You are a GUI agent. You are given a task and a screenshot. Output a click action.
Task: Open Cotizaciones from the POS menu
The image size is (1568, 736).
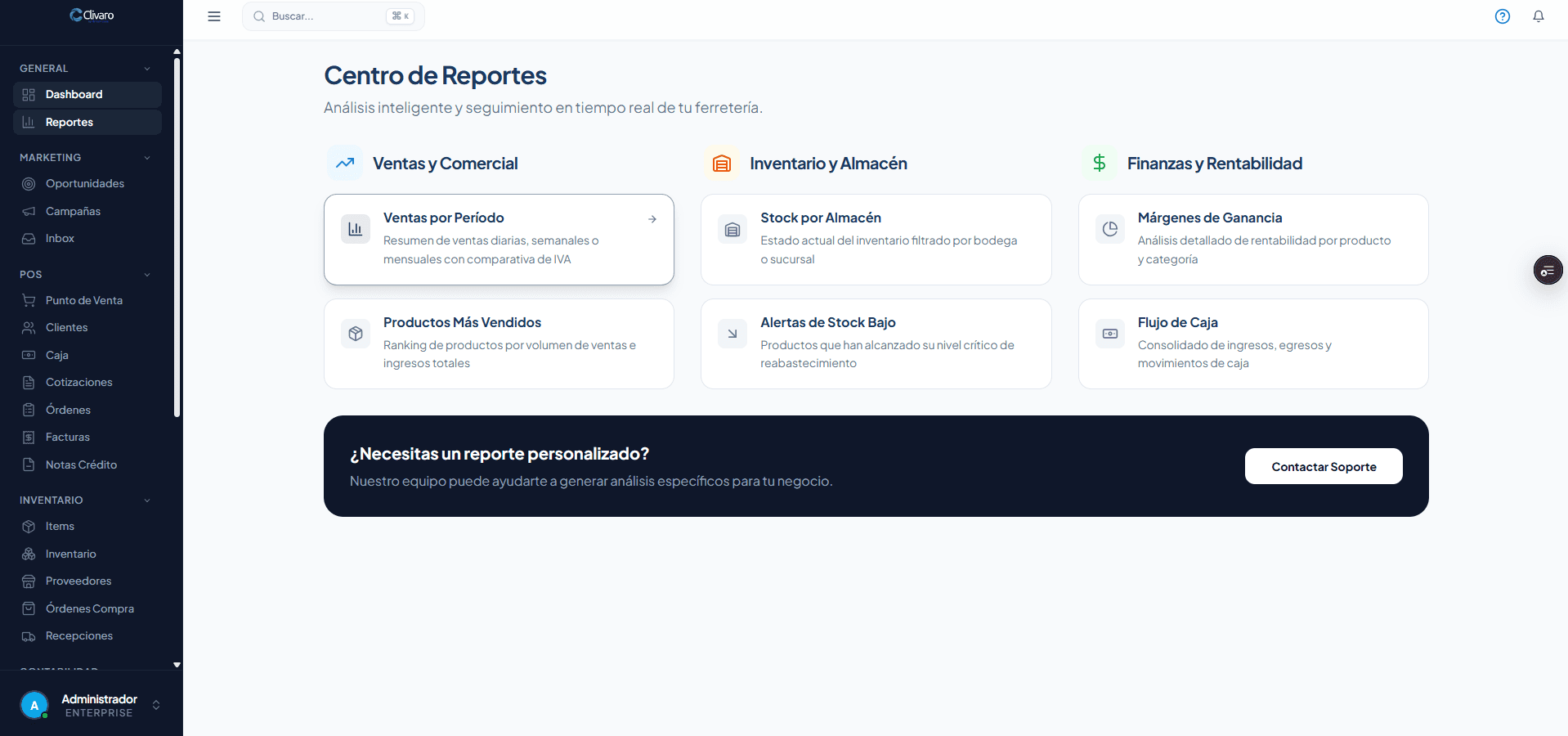[79, 382]
